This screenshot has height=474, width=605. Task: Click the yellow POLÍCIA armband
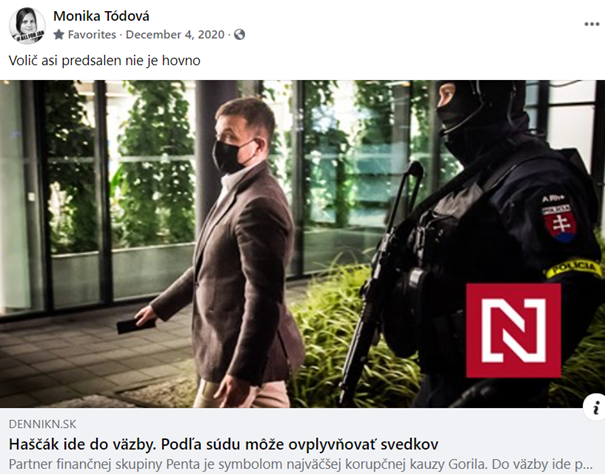pyautogui.click(x=574, y=268)
